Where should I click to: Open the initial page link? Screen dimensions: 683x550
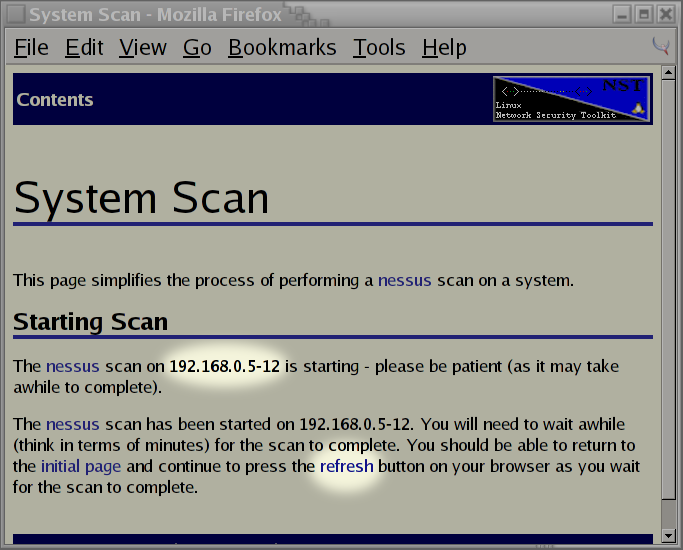pos(81,466)
